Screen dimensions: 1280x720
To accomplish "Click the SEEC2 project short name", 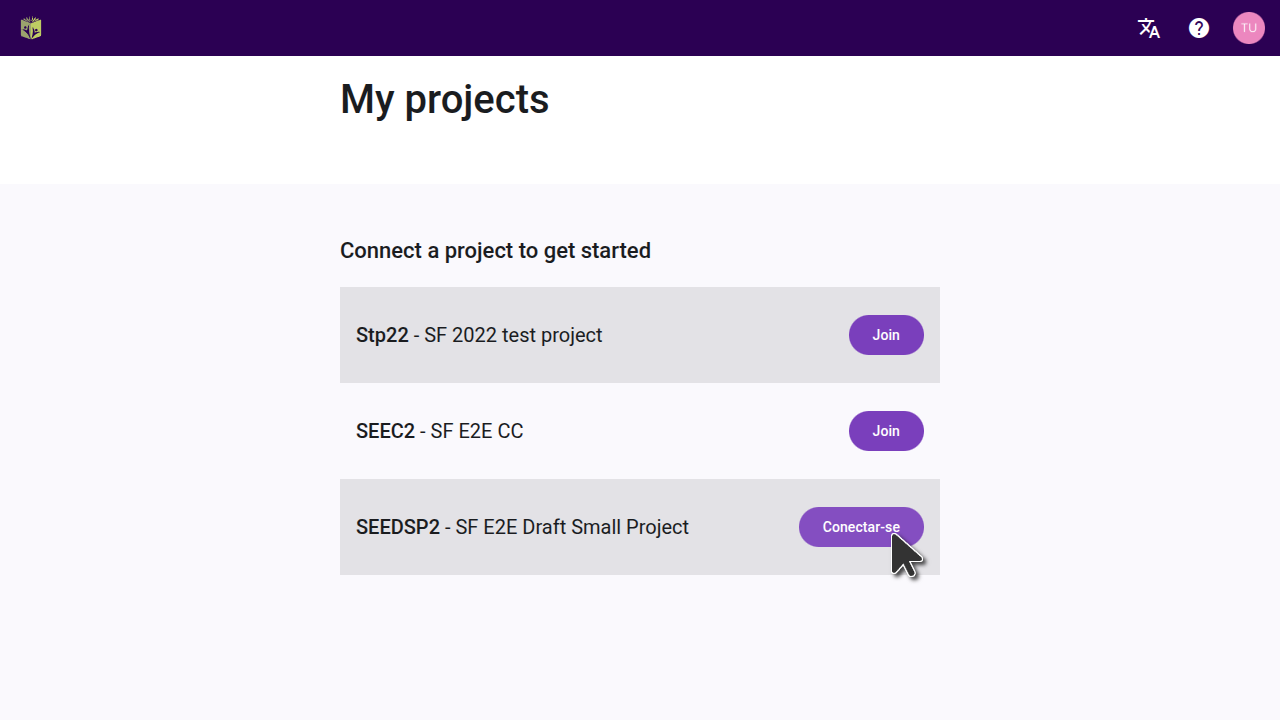I will (385, 431).
